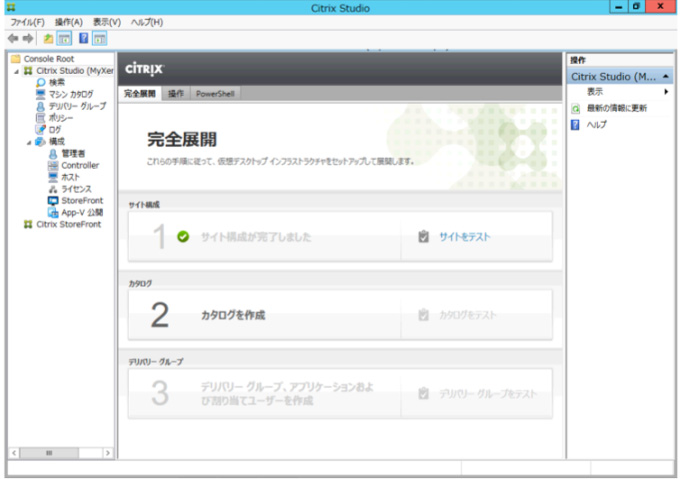The width and height of the screenshot is (680, 479).
Task: Minimize the Citrix Studio window
Action: 619,7
